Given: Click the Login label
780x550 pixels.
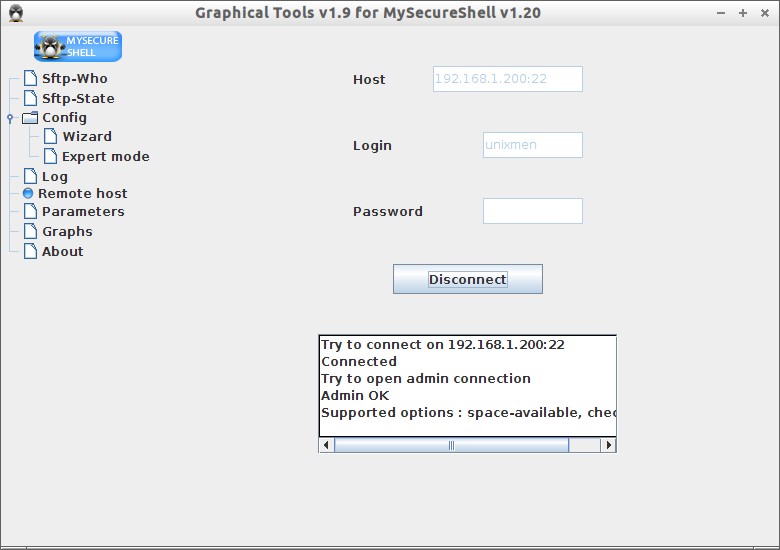Looking at the screenshot, I should coord(372,146).
